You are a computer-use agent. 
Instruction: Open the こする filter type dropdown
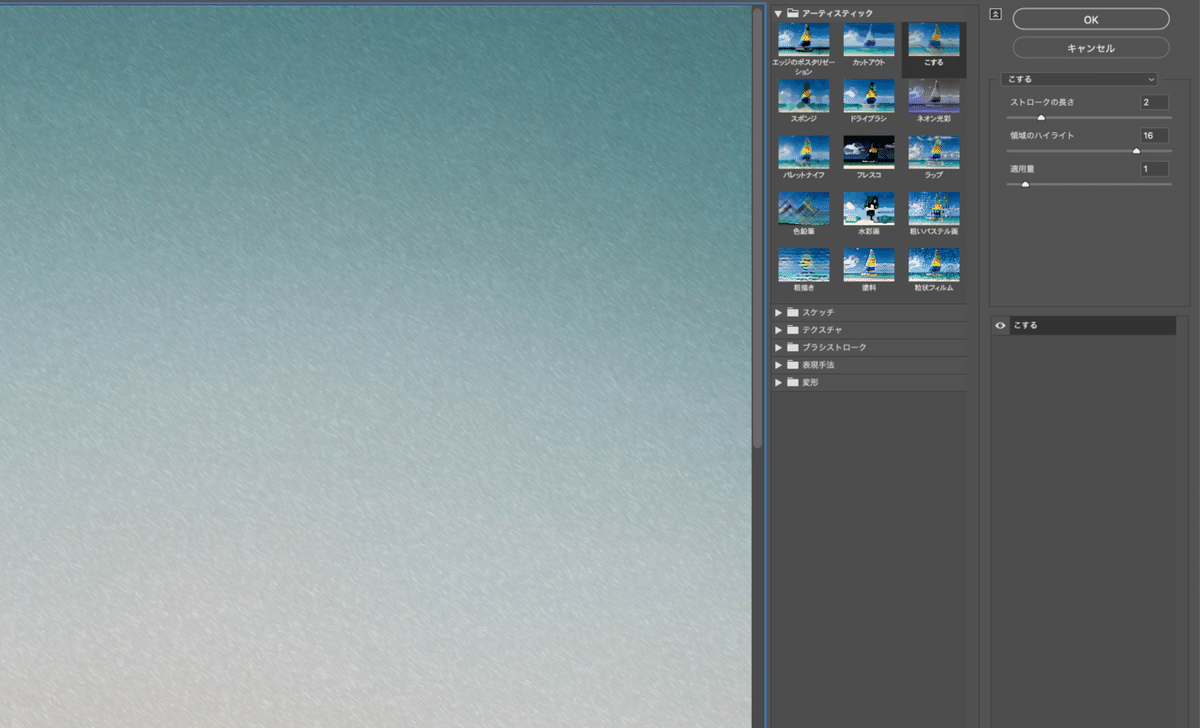coord(1079,79)
